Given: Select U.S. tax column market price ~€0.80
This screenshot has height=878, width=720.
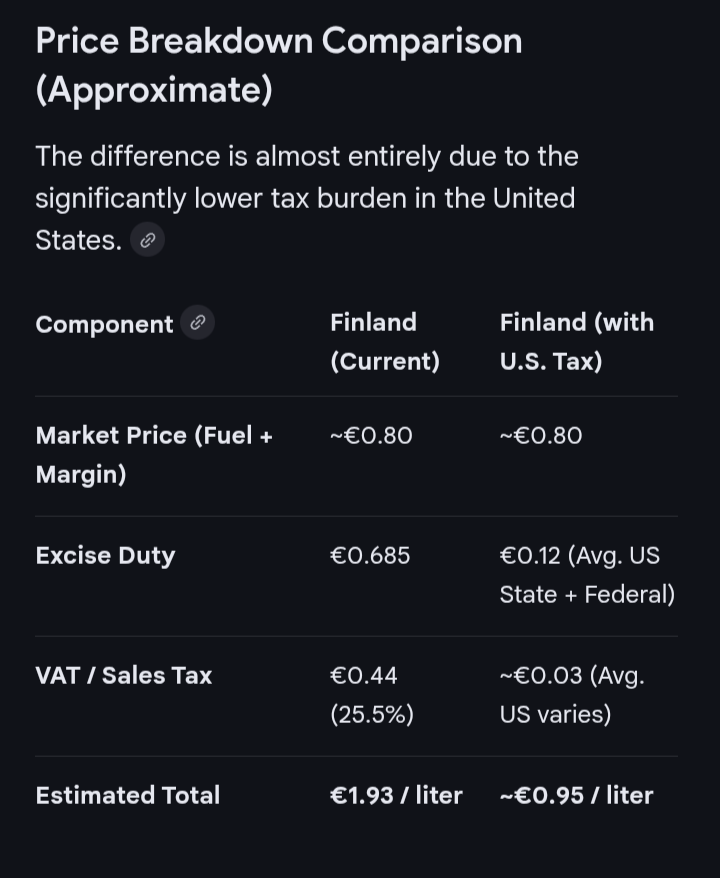Looking at the screenshot, I should coord(541,436).
